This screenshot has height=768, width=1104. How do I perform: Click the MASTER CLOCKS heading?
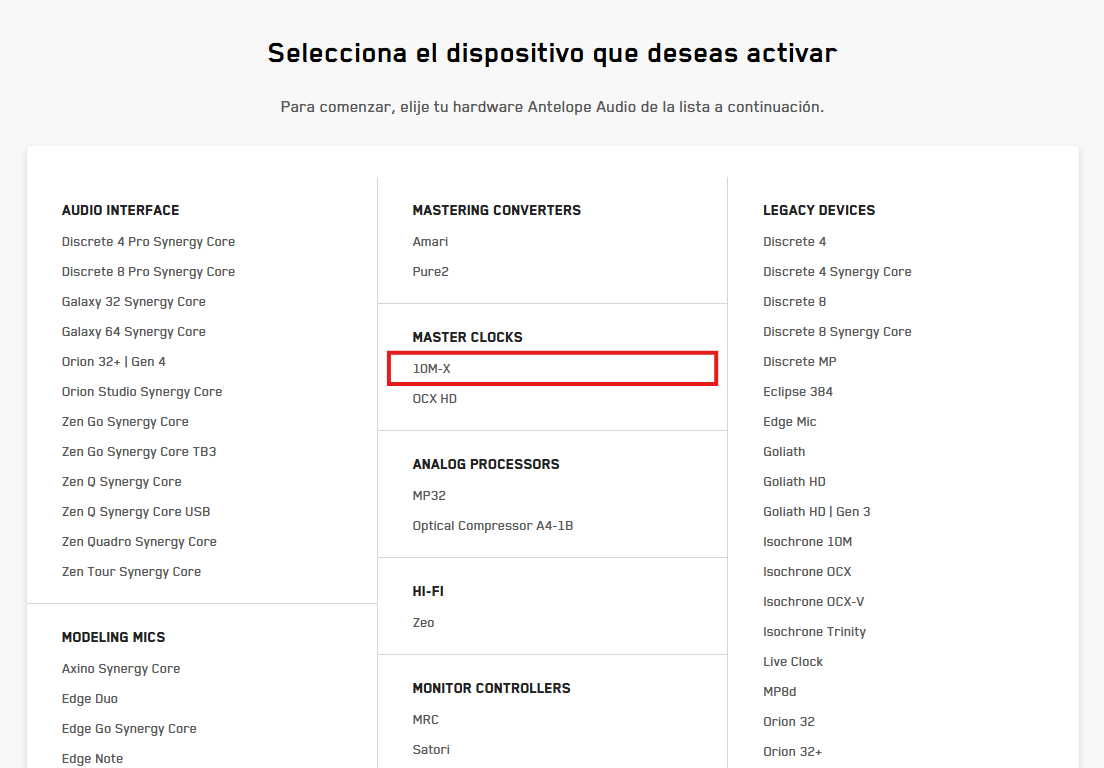468,337
